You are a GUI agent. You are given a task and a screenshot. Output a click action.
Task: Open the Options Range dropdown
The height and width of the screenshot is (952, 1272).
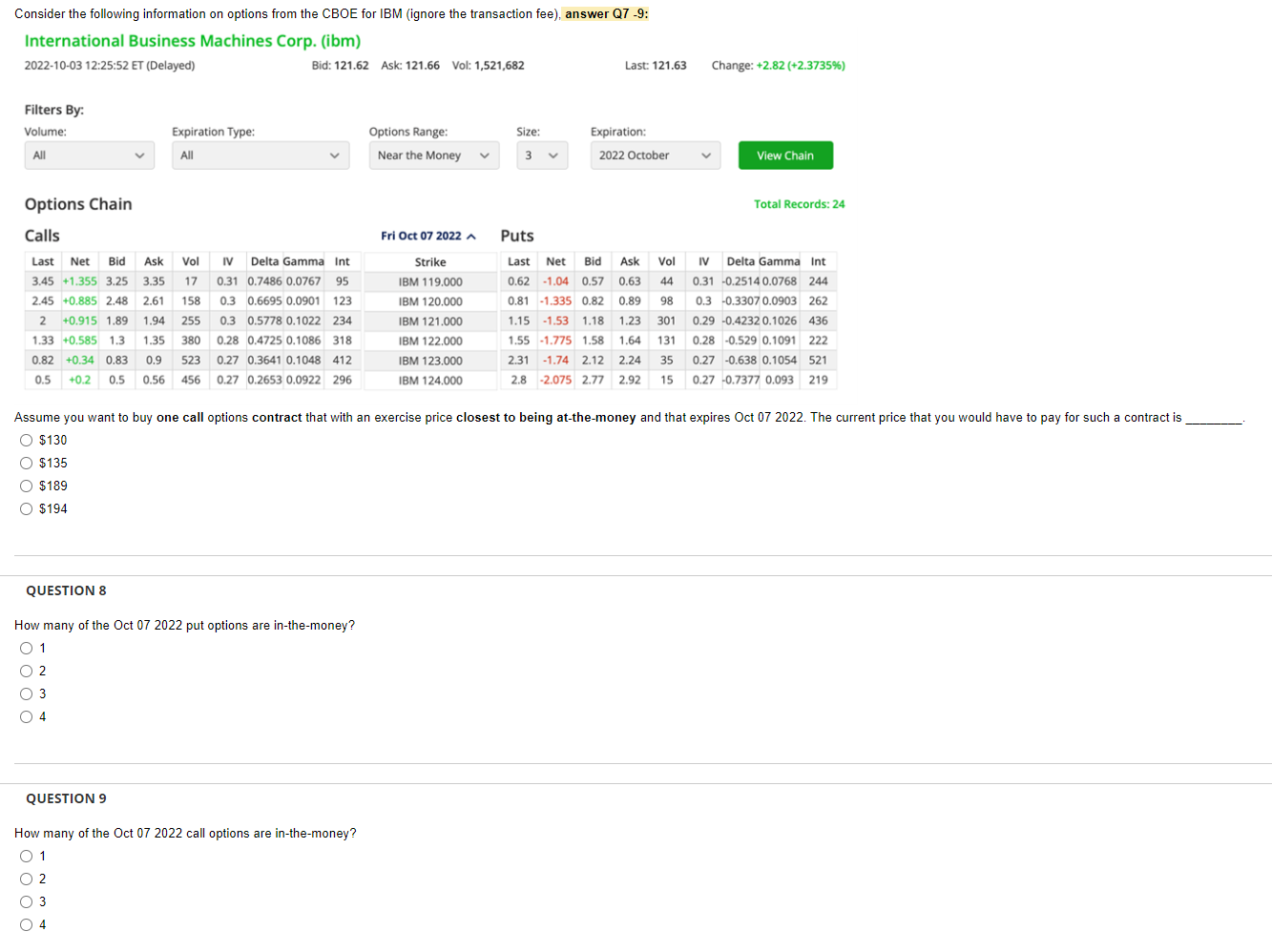pos(433,155)
